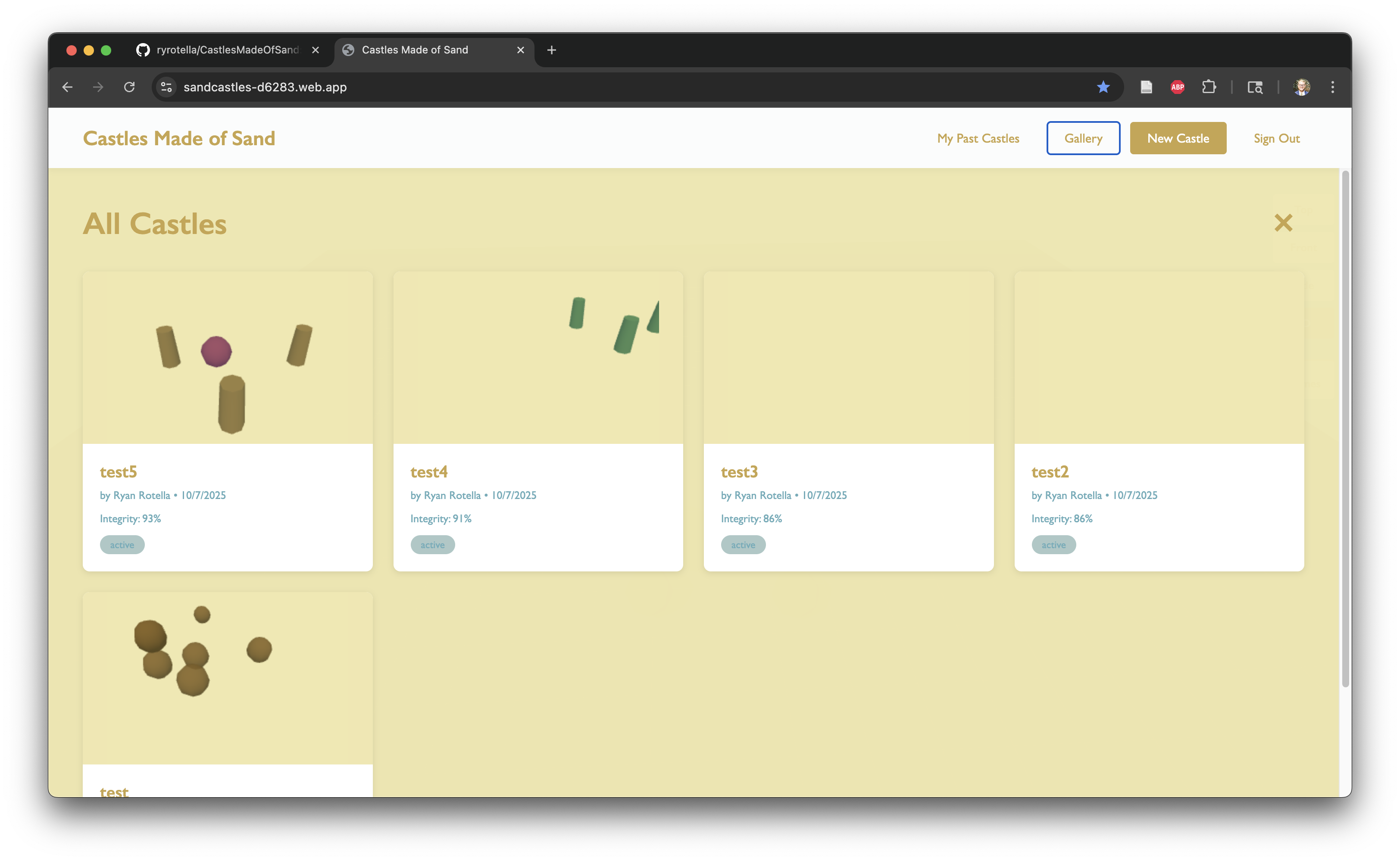Open the test5 castle thumbnail
Viewport: 1400px width, 861px height.
tap(227, 358)
